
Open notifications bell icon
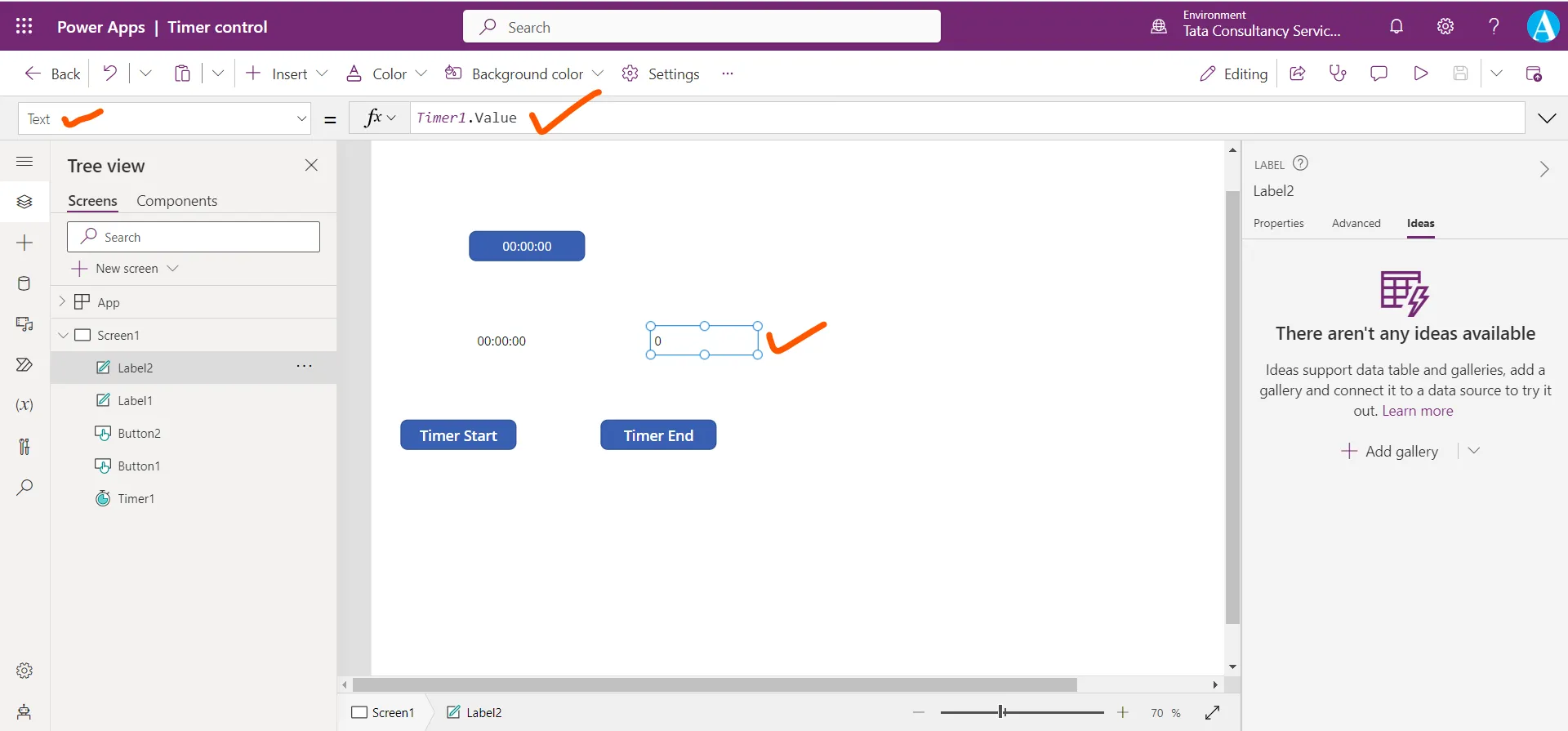(x=1396, y=26)
